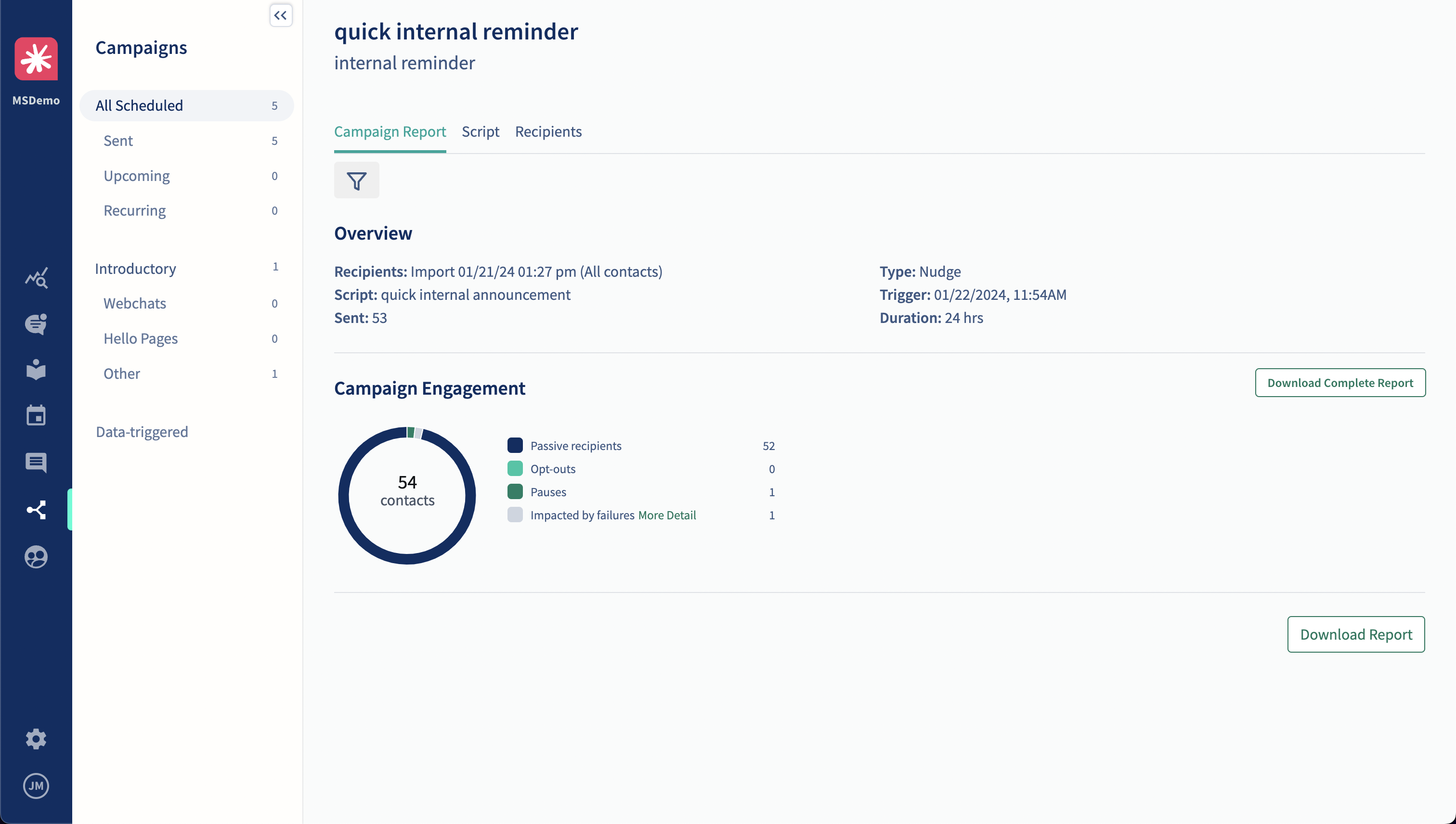Viewport: 1456px width, 824px height.
Task: Open the report filter funnel
Action: pyautogui.click(x=356, y=180)
